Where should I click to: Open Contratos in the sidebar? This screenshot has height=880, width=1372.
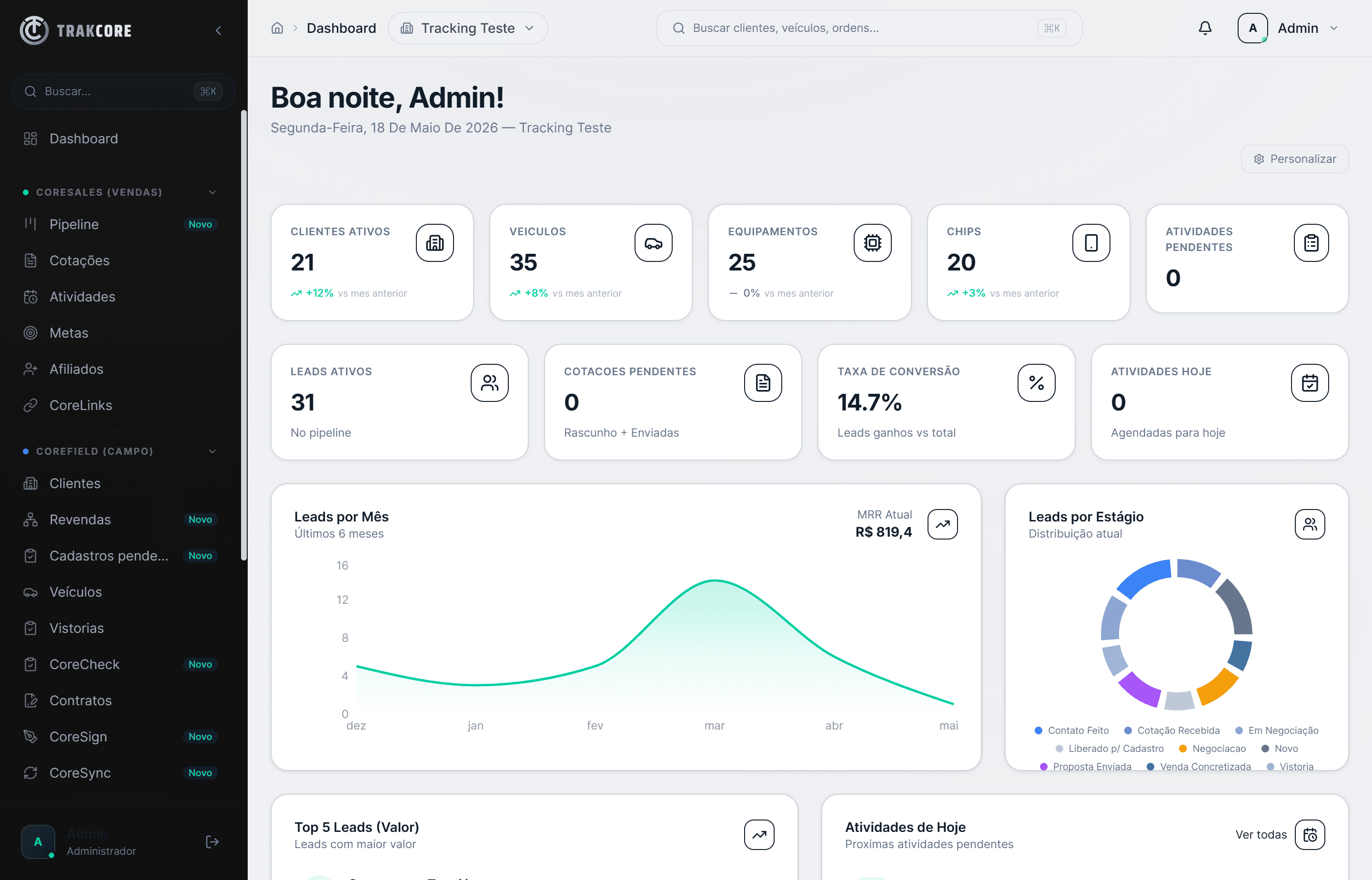click(120, 700)
